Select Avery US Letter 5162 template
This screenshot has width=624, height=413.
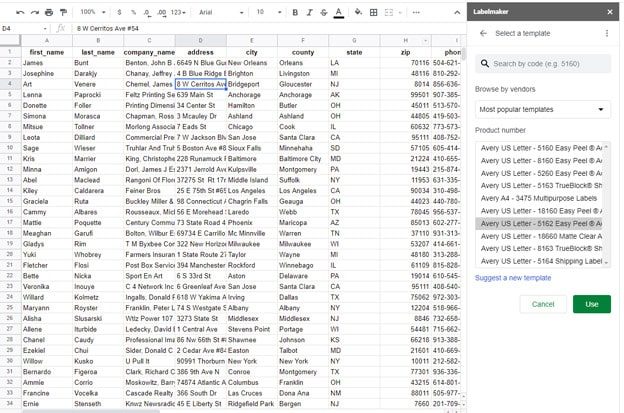(x=541, y=224)
